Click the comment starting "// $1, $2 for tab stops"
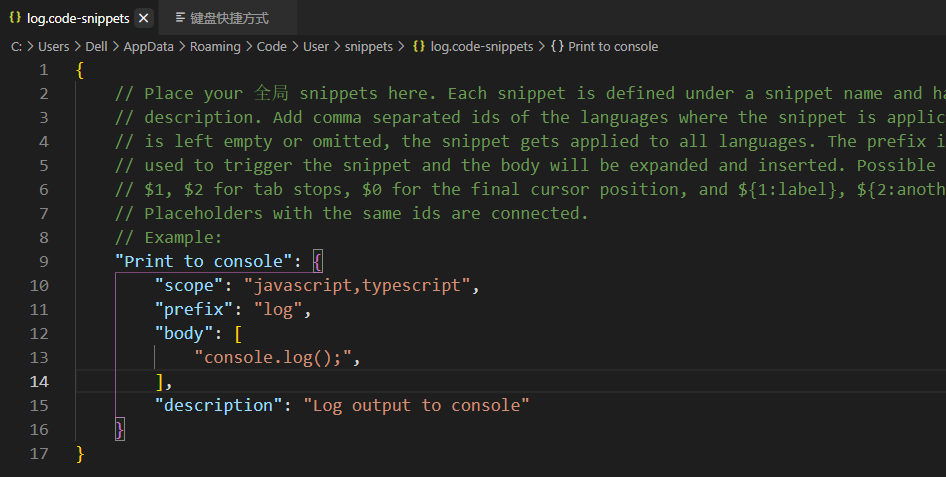The height and width of the screenshot is (477, 946). coord(530,189)
